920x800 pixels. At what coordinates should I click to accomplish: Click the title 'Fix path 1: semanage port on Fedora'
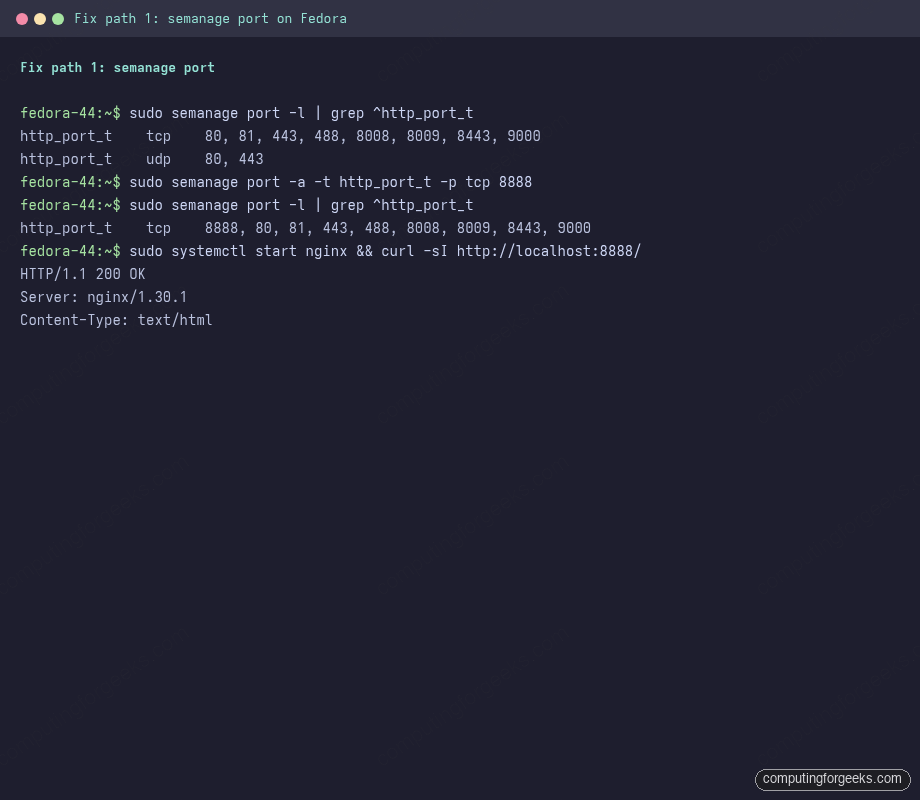pos(210,19)
